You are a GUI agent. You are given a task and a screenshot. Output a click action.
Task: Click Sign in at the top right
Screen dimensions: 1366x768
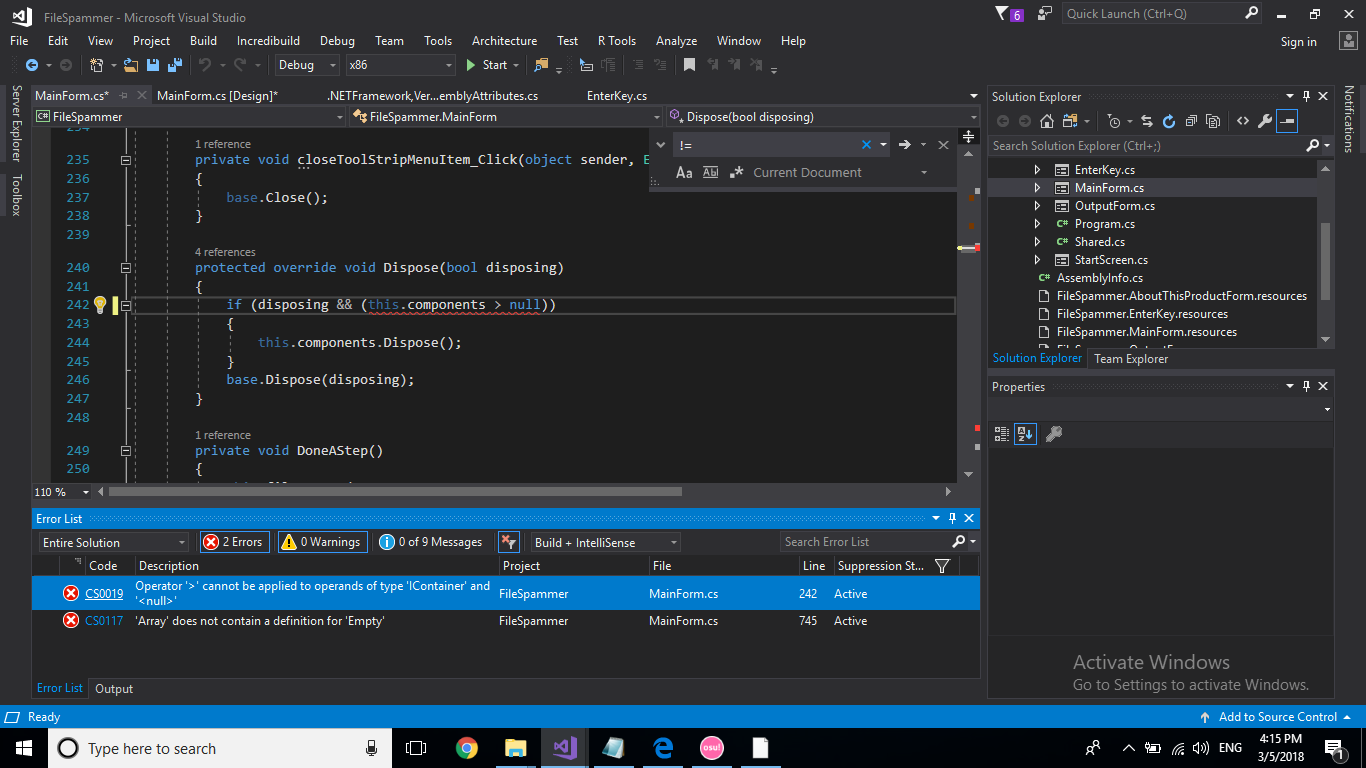point(1298,42)
